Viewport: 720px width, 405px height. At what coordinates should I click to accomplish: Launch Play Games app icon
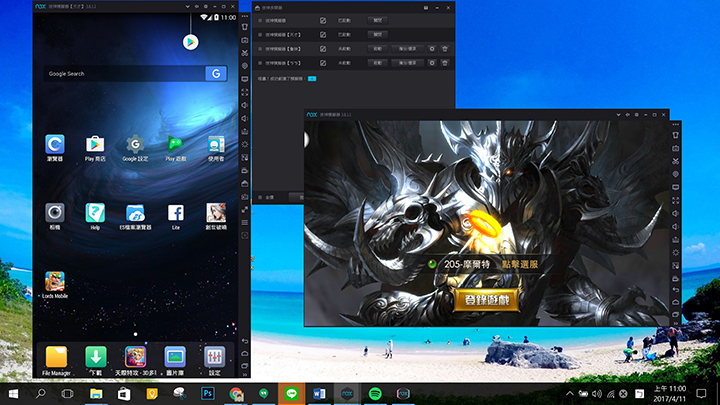tap(175, 145)
